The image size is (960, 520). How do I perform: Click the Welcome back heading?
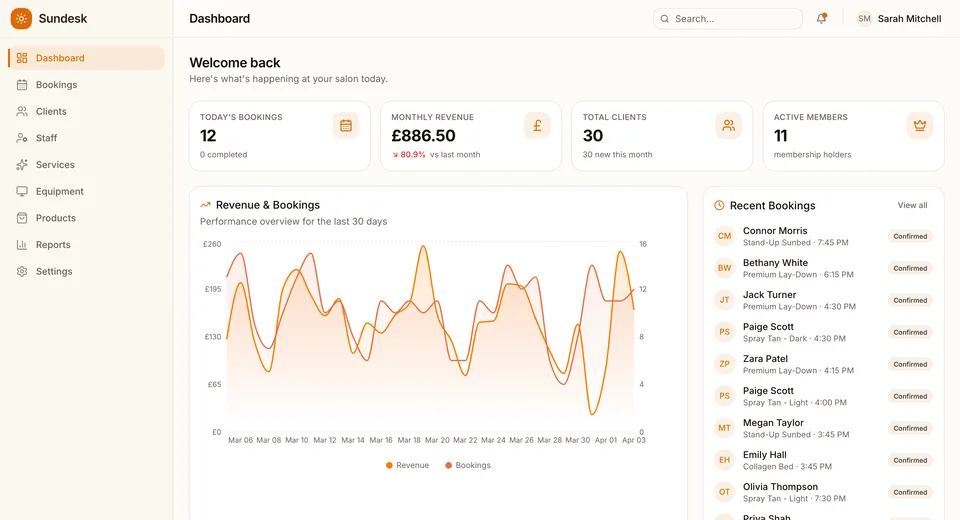click(234, 62)
